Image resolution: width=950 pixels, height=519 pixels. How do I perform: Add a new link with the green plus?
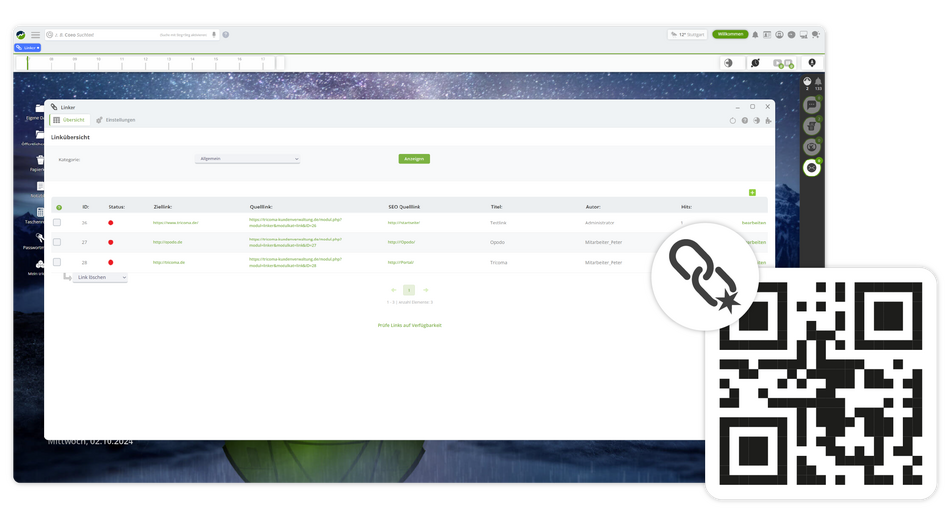click(x=752, y=193)
